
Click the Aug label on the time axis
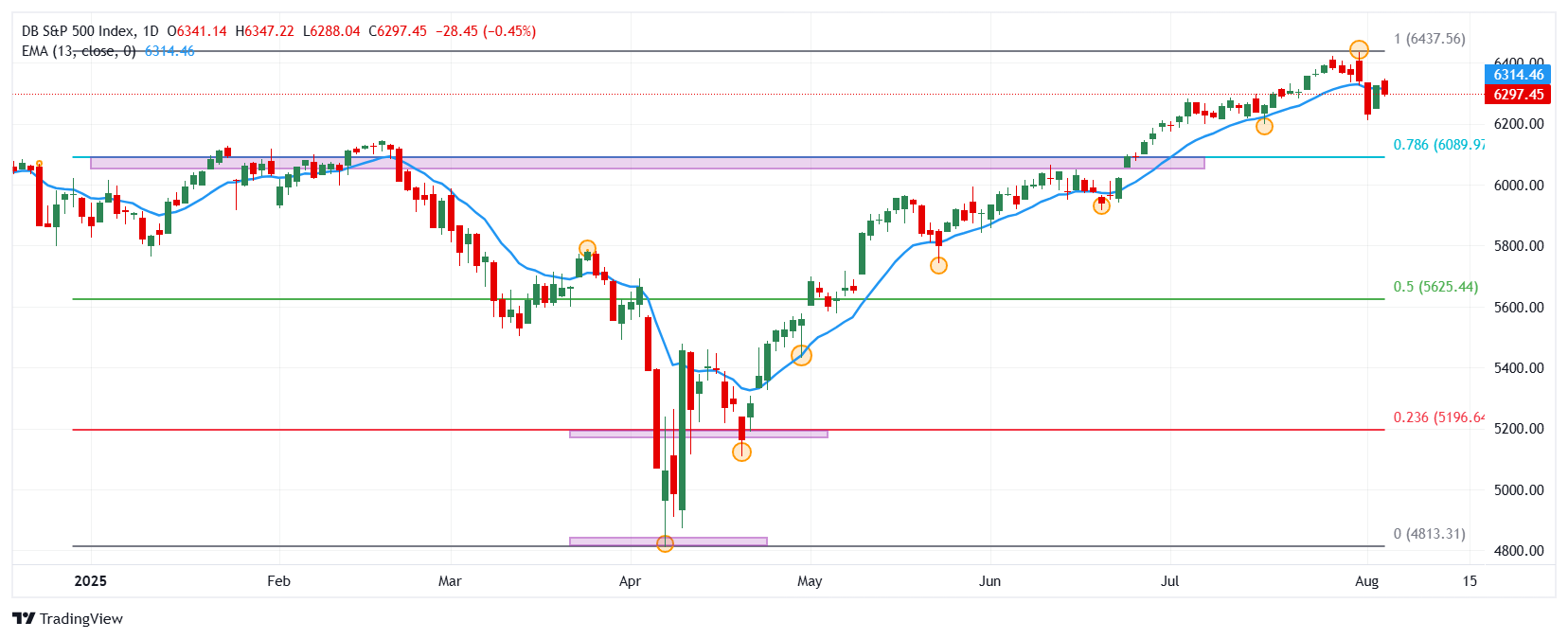(1366, 581)
